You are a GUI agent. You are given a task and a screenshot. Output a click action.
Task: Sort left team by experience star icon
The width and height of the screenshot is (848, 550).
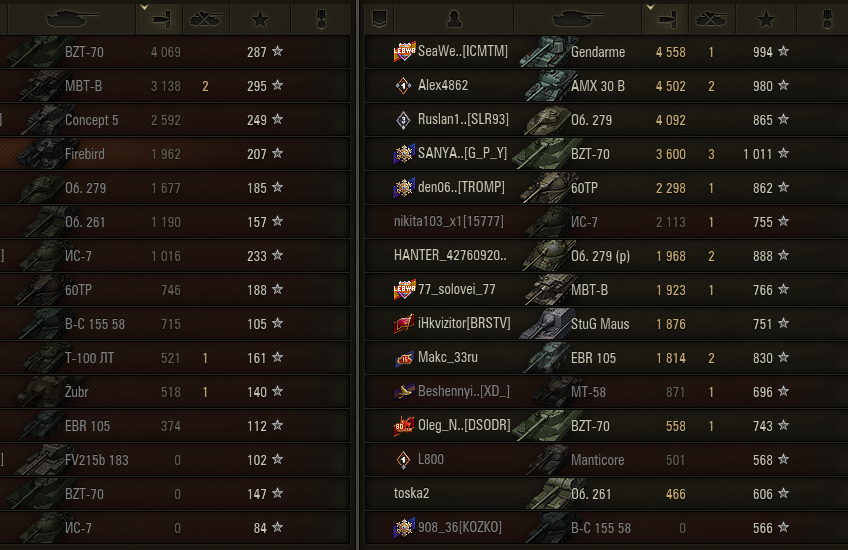(x=260, y=19)
